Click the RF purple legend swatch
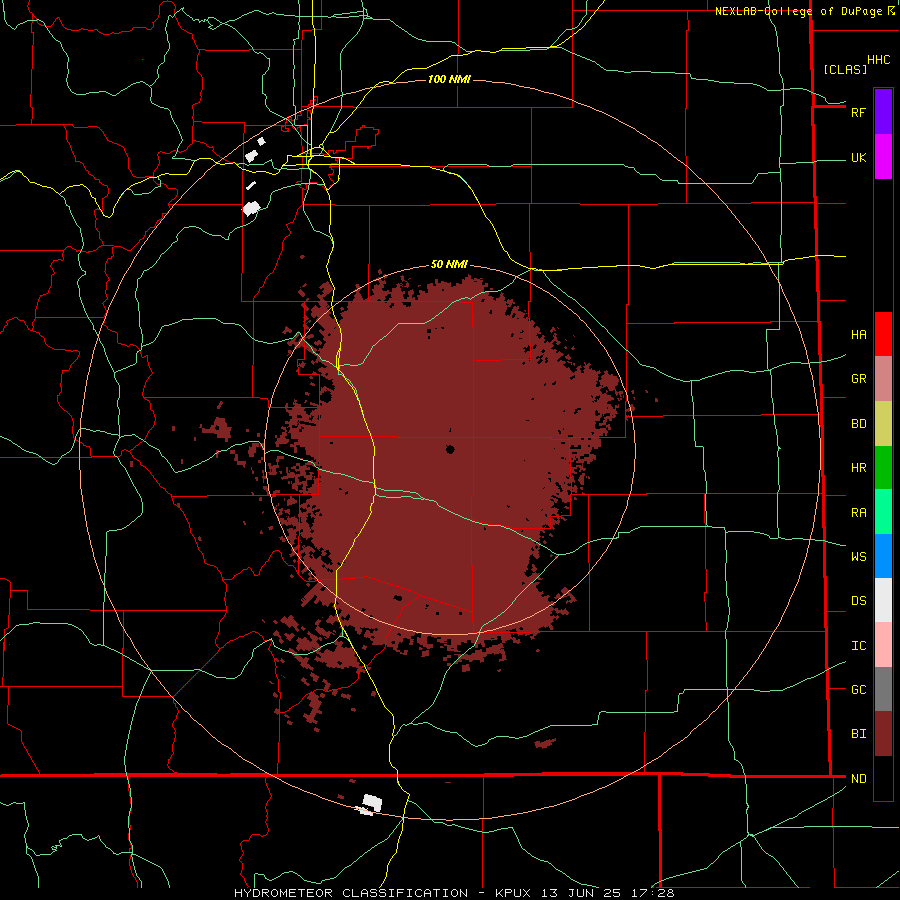The width and height of the screenshot is (900, 900). [883, 112]
